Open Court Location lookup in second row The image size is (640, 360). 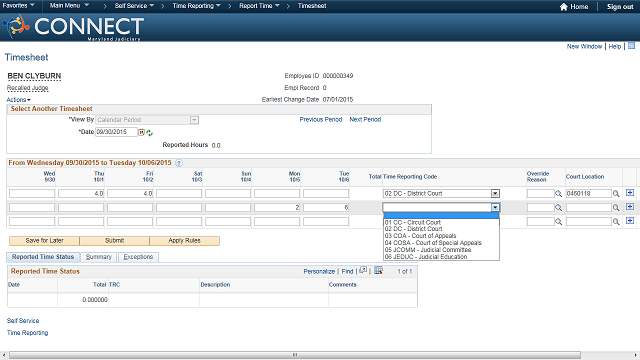click(616, 208)
